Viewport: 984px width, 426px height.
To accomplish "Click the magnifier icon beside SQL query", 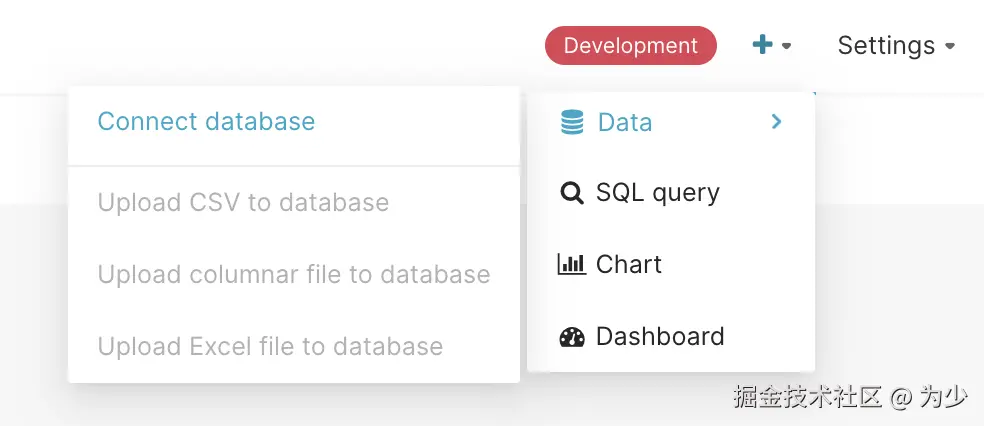I will 572,193.
